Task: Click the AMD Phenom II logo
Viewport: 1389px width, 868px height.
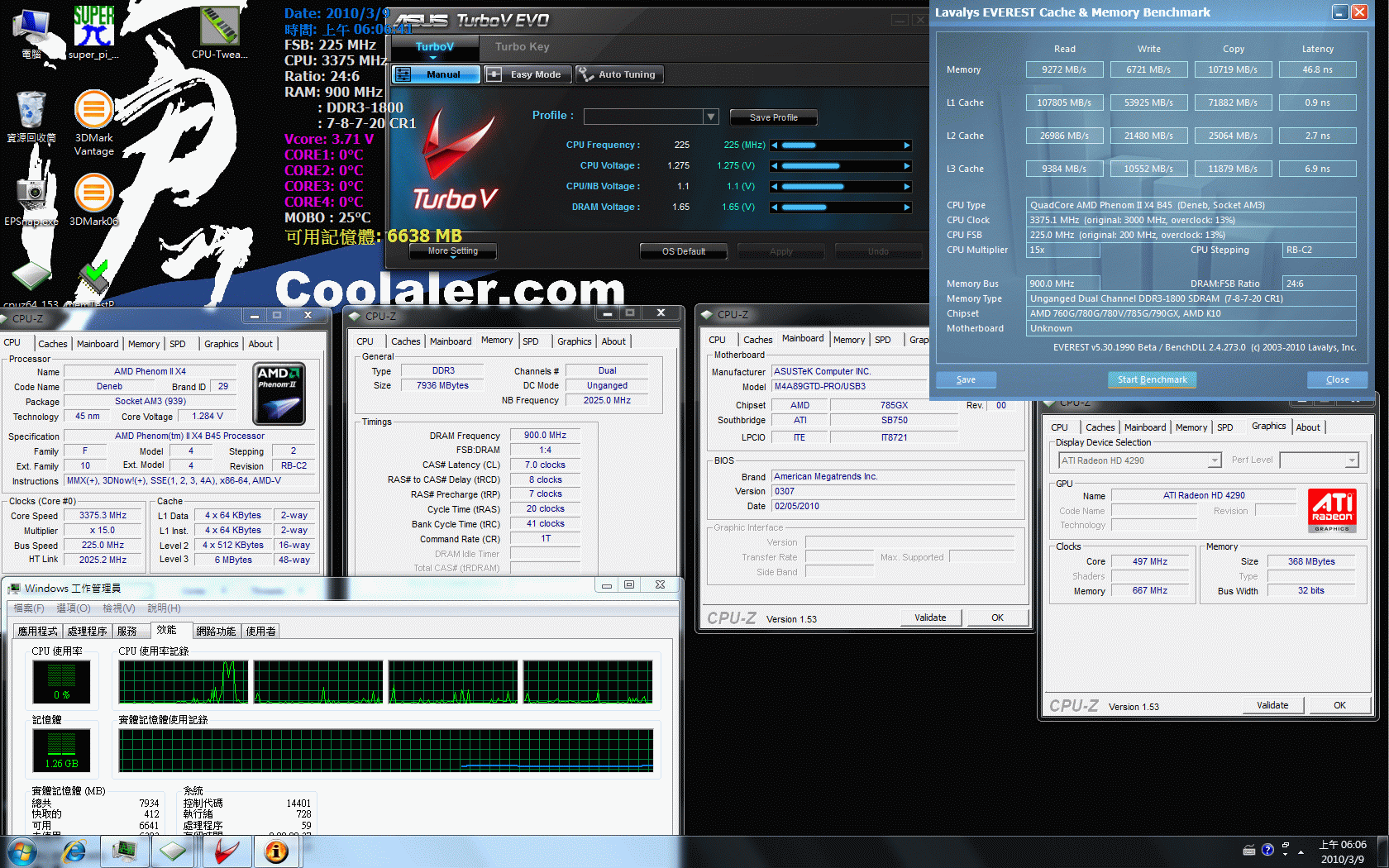Action: pos(279,393)
